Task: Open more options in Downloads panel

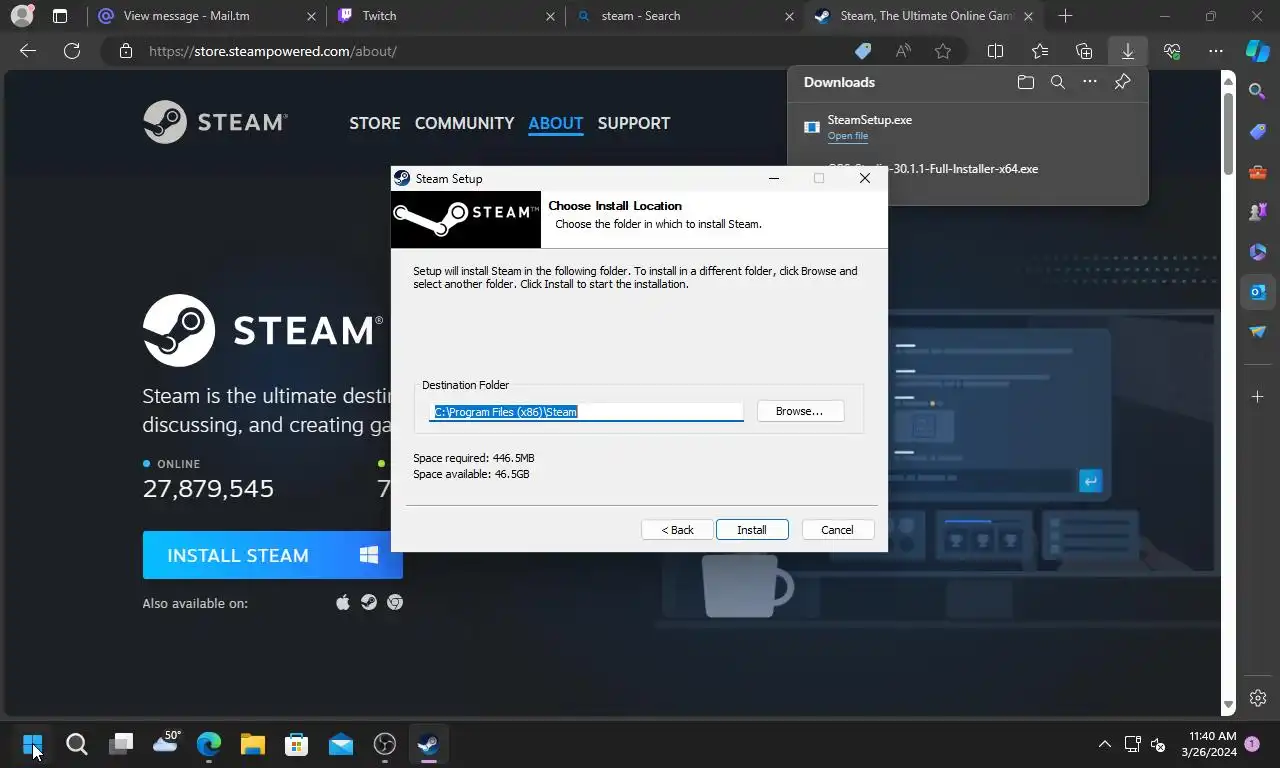Action: 1090,82
